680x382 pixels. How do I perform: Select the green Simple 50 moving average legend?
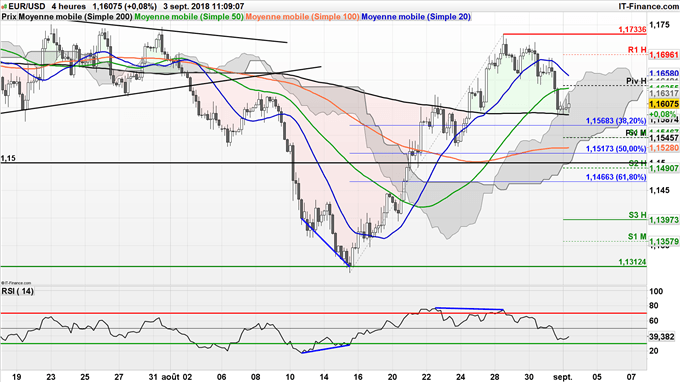[189, 17]
